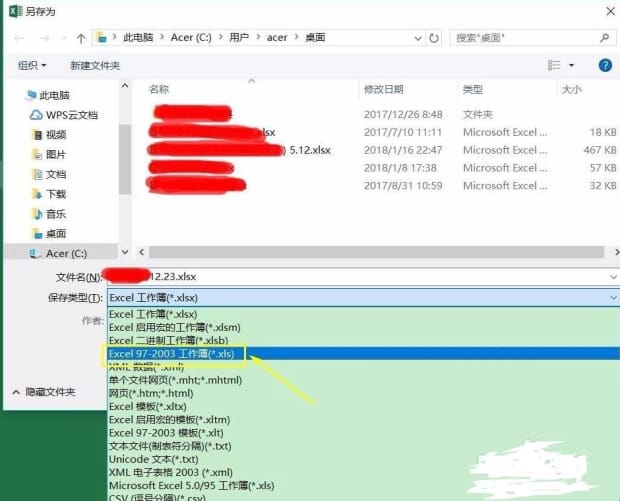Choose Microsoft Excel 5.0/95 工作簿(*.xls) option
This screenshot has height=501, width=620.
pos(363,486)
